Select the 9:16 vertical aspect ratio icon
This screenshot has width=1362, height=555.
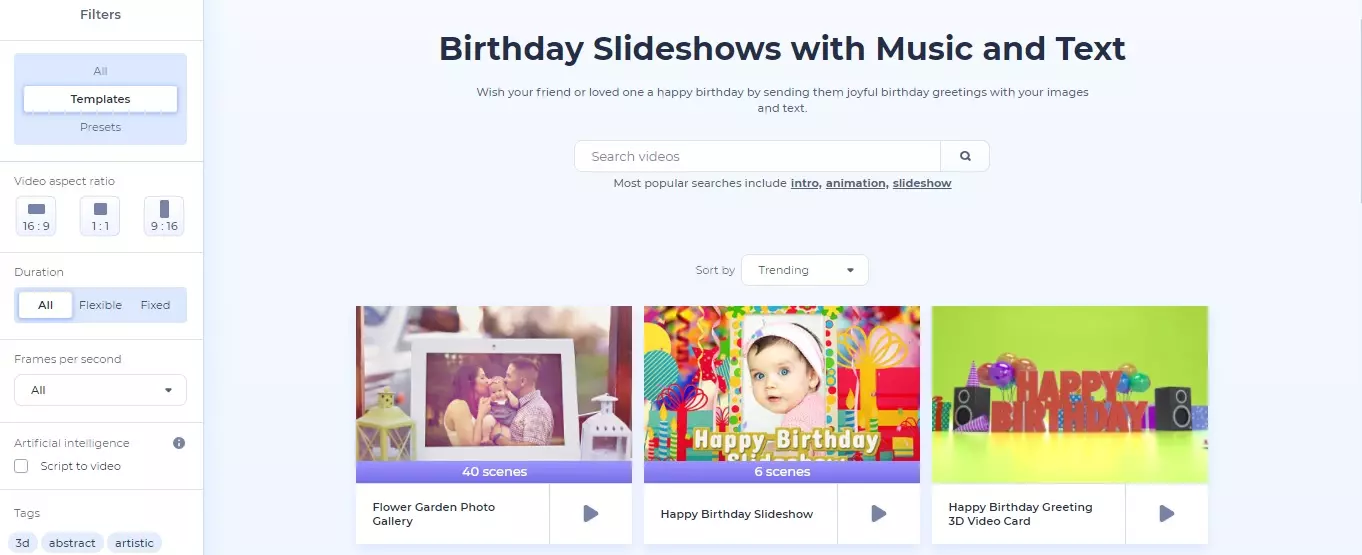point(164,216)
